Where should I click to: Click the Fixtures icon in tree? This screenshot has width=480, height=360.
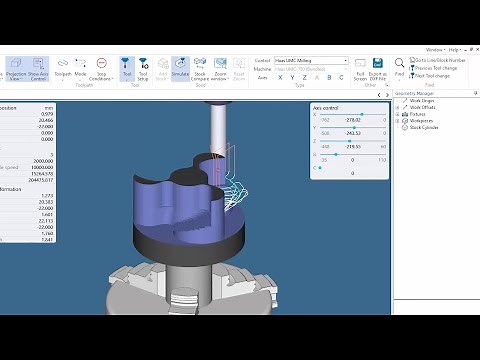point(405,114)
